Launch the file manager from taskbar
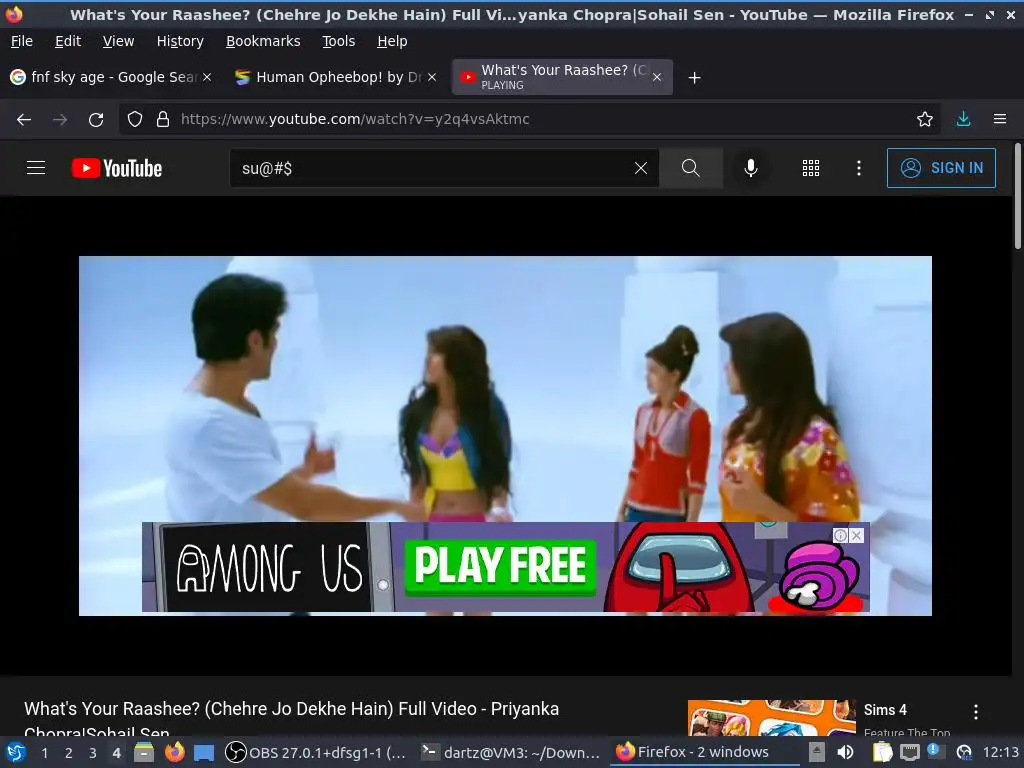This screenshot has height=768, width=1024. [x=144, y=753]
